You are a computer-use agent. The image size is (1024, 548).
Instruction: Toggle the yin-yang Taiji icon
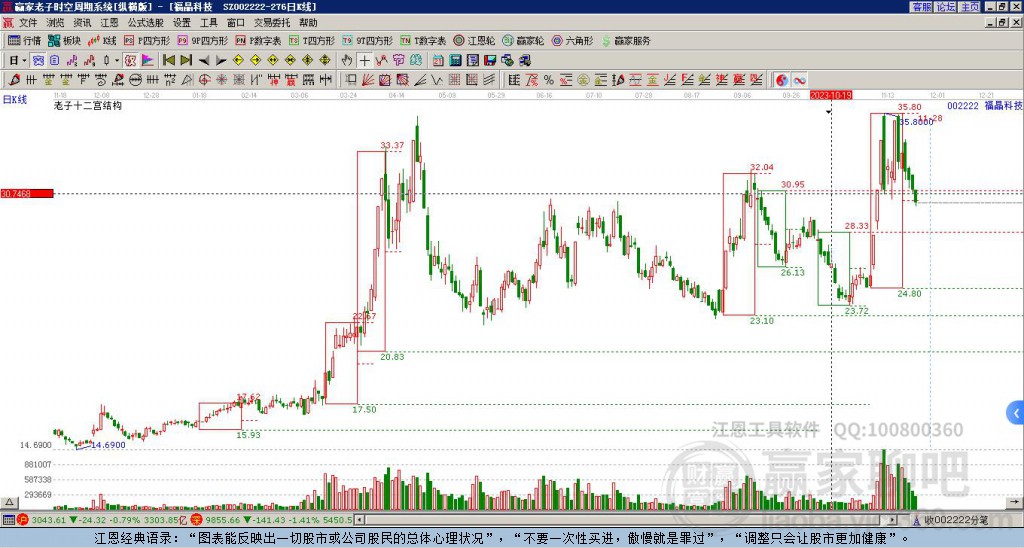pos(782,79)
